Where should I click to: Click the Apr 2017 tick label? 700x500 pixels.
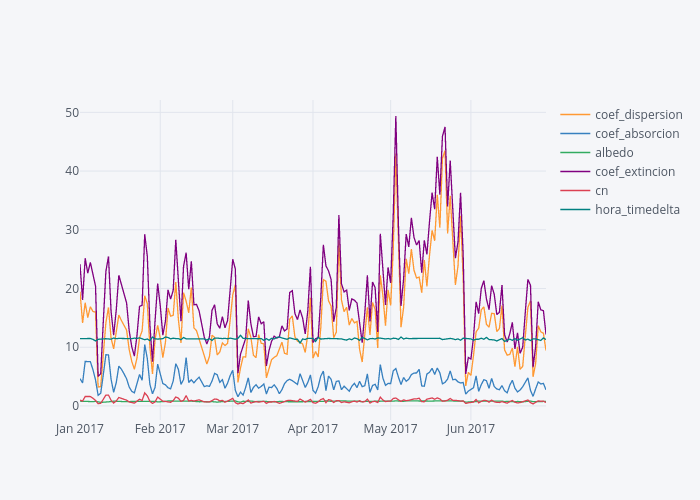click(312, 429)
